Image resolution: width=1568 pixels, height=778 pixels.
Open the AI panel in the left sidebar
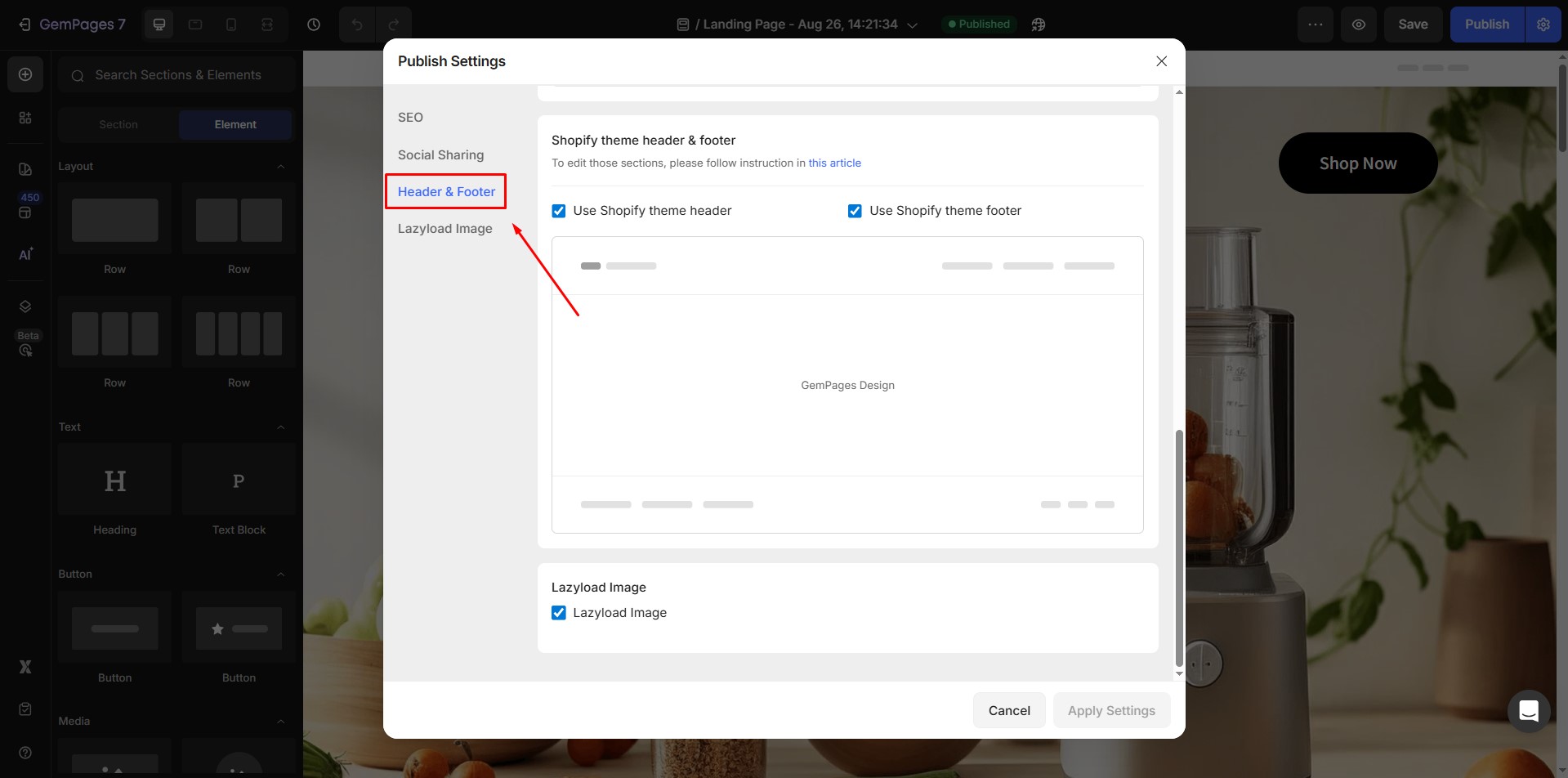click(25, 253)
